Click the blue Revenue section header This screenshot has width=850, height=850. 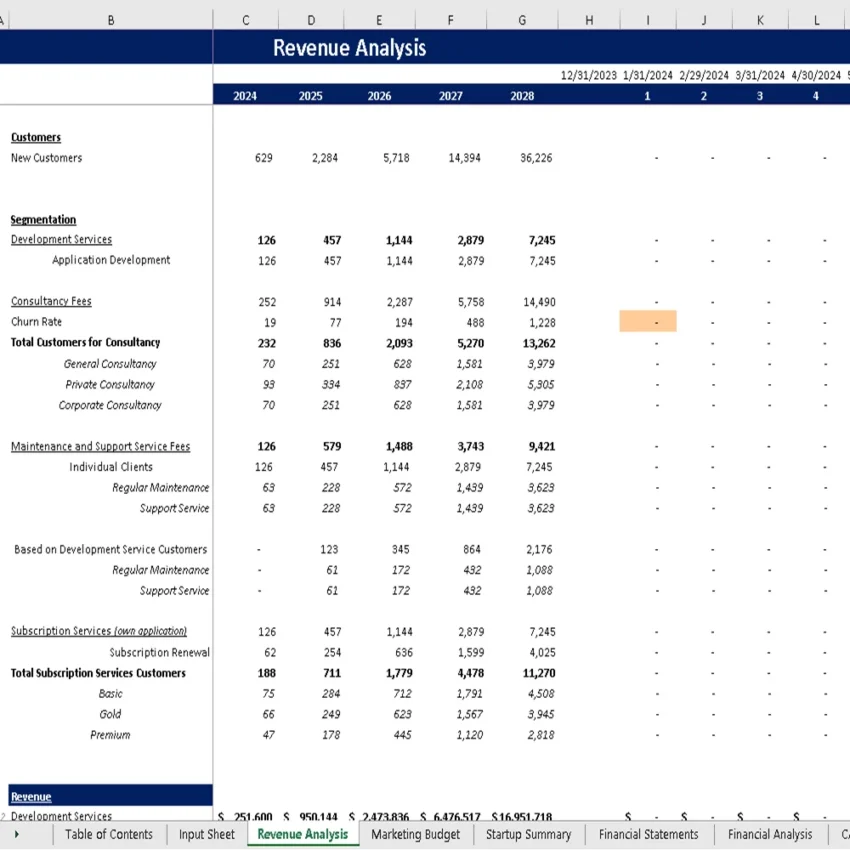pyautogui.click(x=111, y=795)
